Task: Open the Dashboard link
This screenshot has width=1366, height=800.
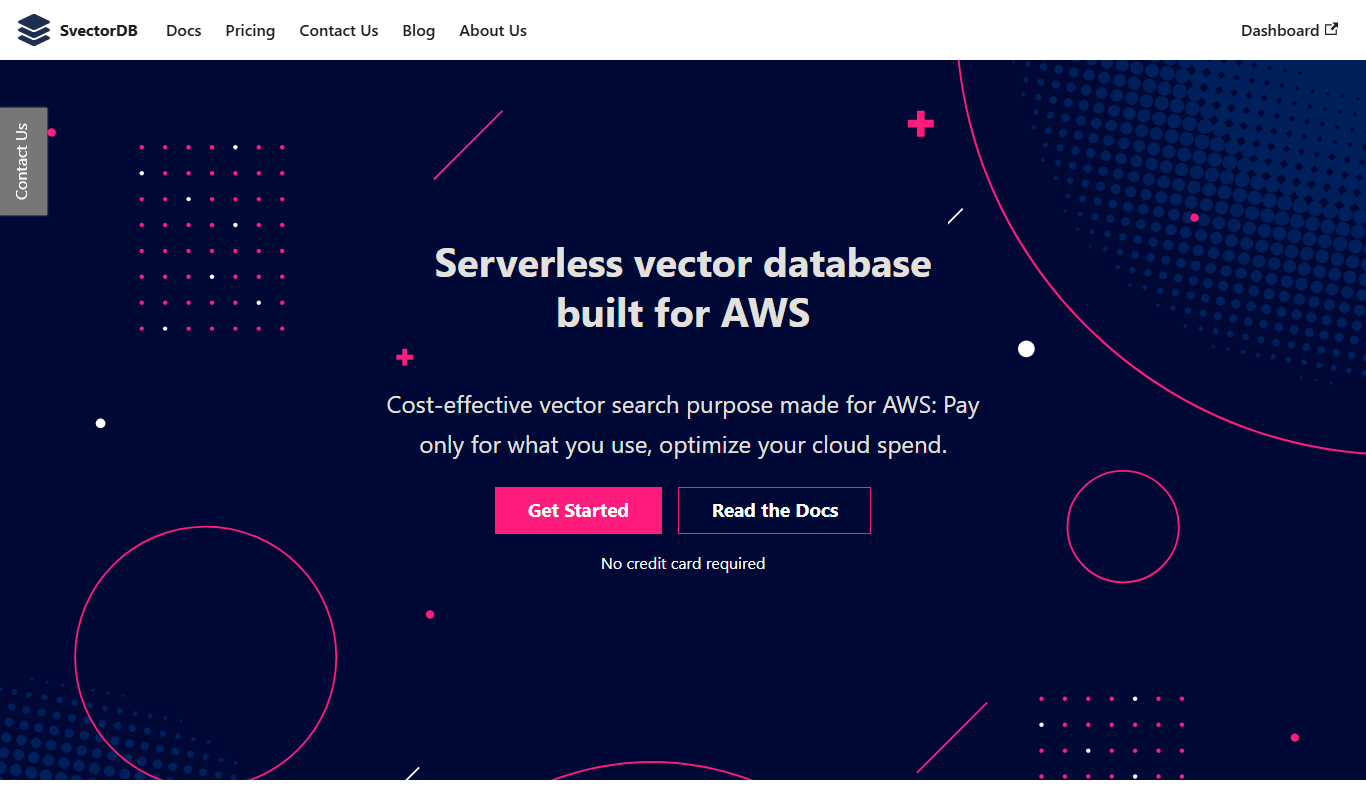Action: click(x=1289, y=30)
